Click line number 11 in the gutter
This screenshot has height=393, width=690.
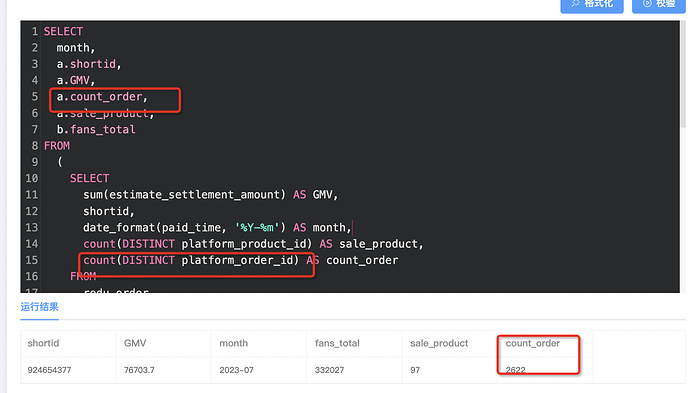click(32, 195)
